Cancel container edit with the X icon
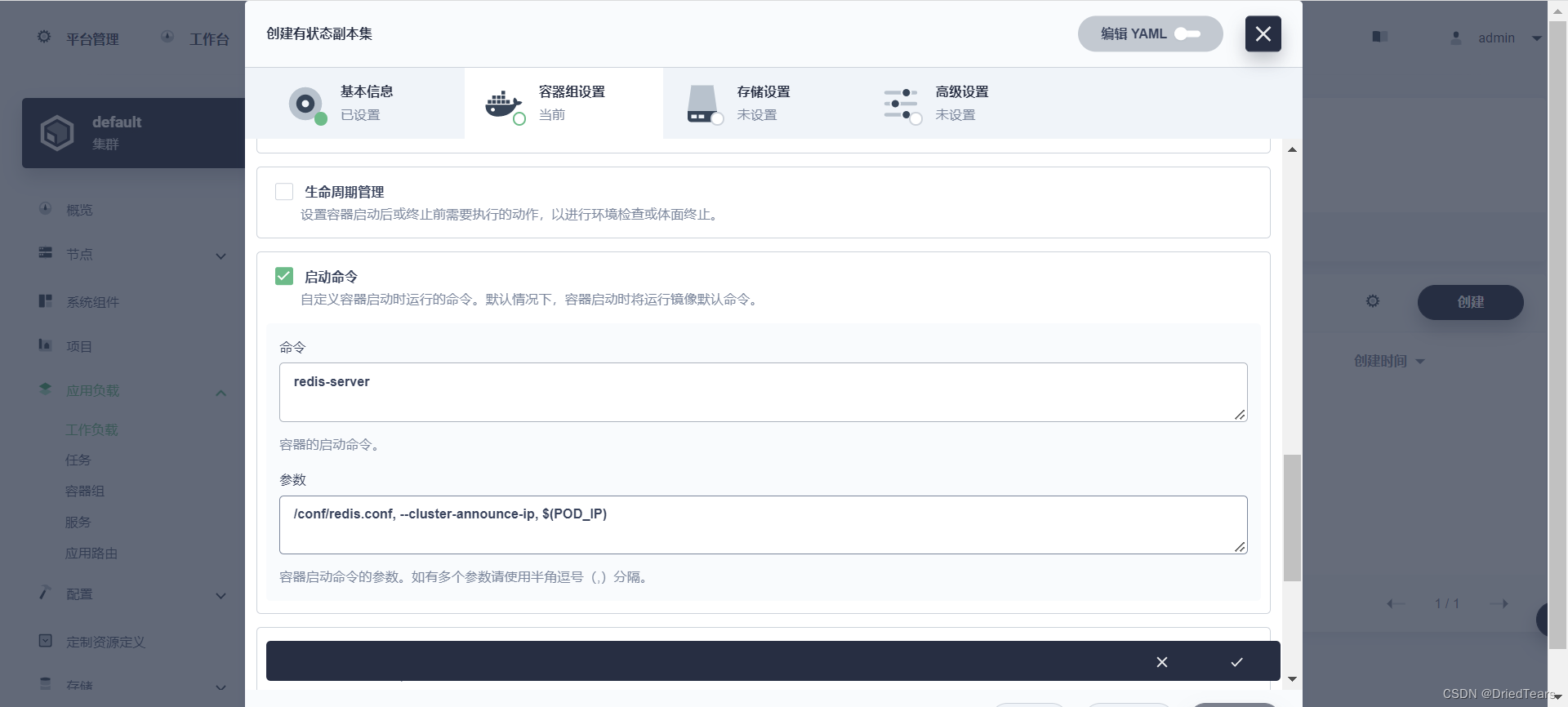The image size is (1568, 707). pos(1162,661)
